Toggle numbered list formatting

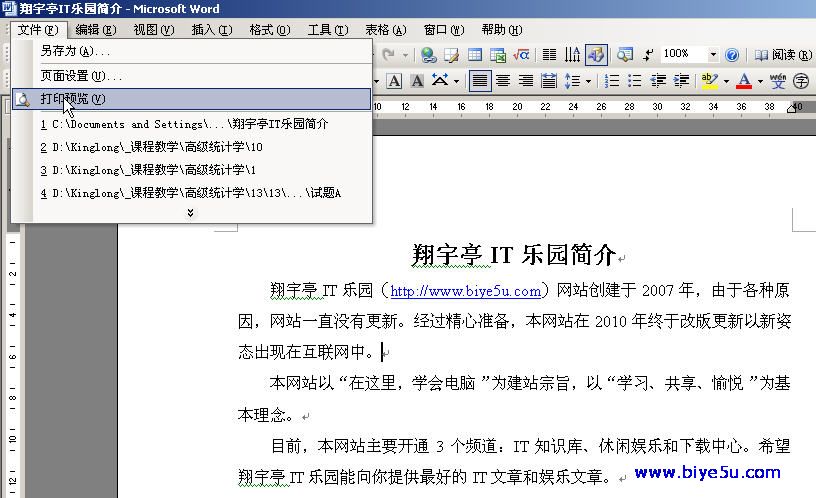611,81
